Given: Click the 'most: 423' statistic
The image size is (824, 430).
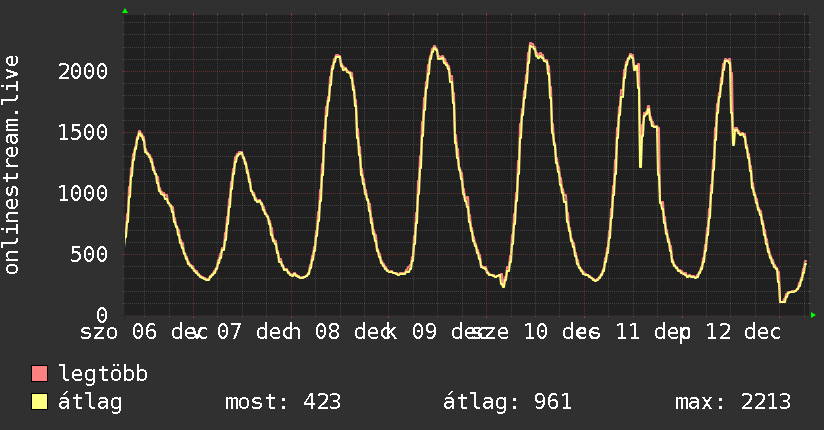Looking at the screenshot, I should (x=283, y=402).
